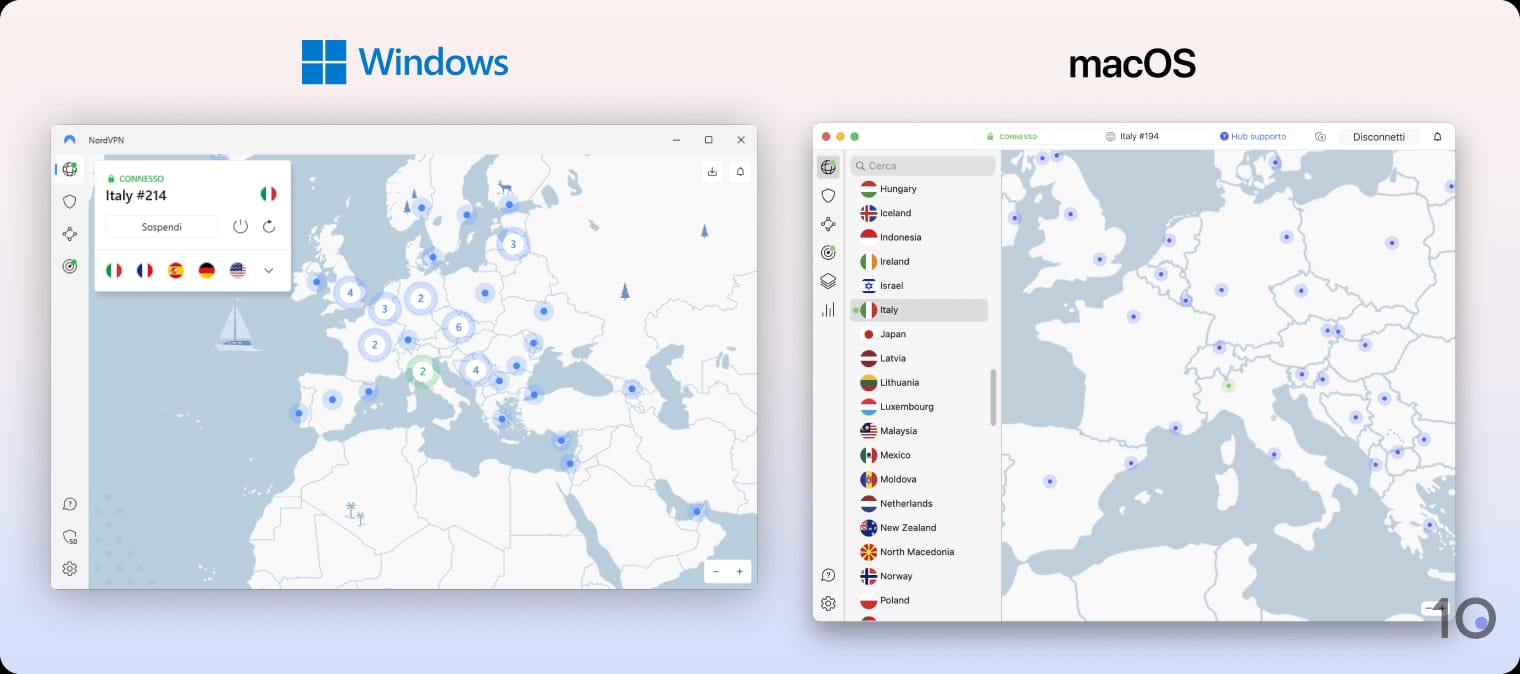The image size is (1520, 674).
Task: Click the reconnect refresh icon beside Sospendi
Action: 269,227
